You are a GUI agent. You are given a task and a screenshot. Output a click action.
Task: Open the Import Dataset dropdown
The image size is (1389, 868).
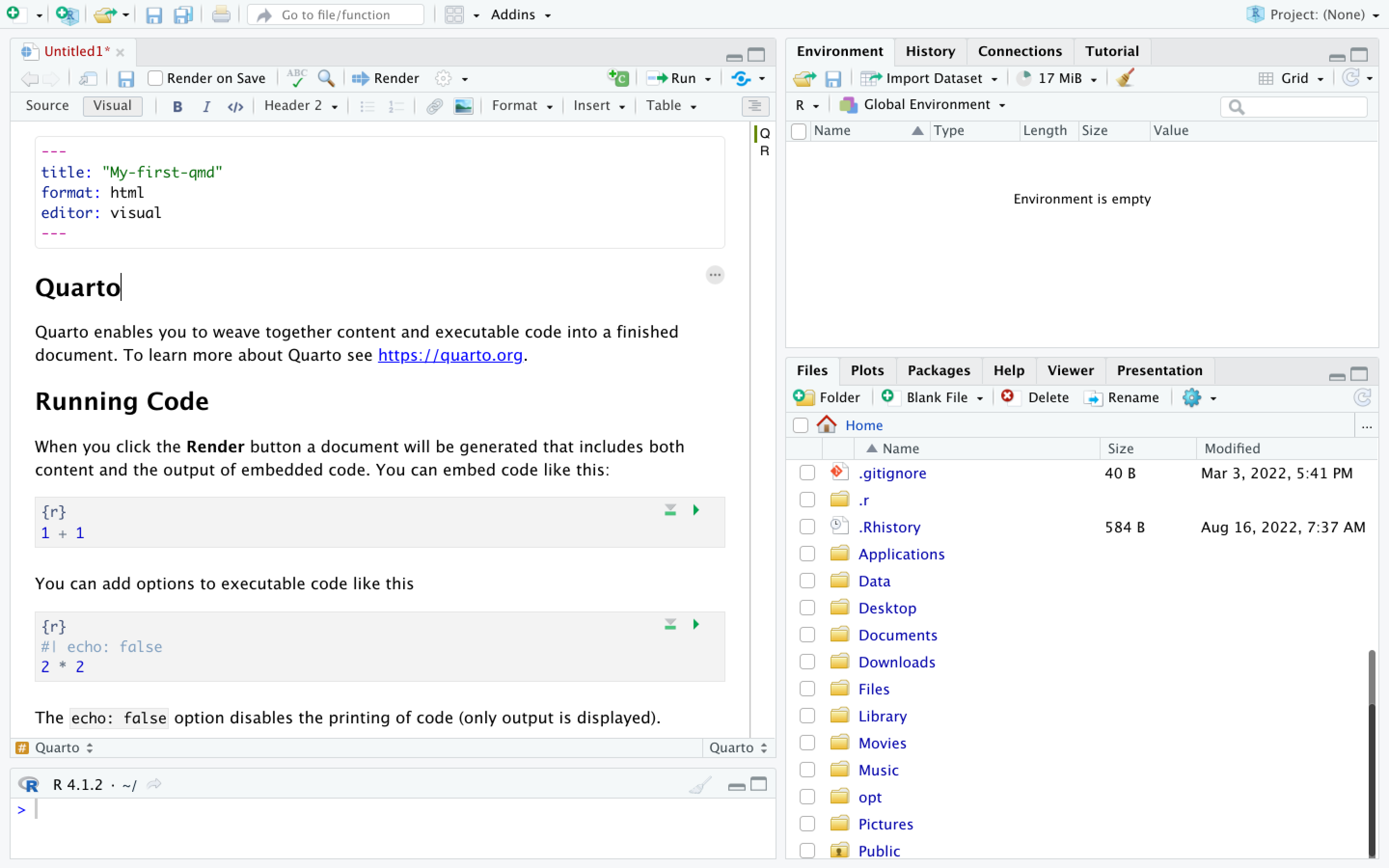(929, 78)
